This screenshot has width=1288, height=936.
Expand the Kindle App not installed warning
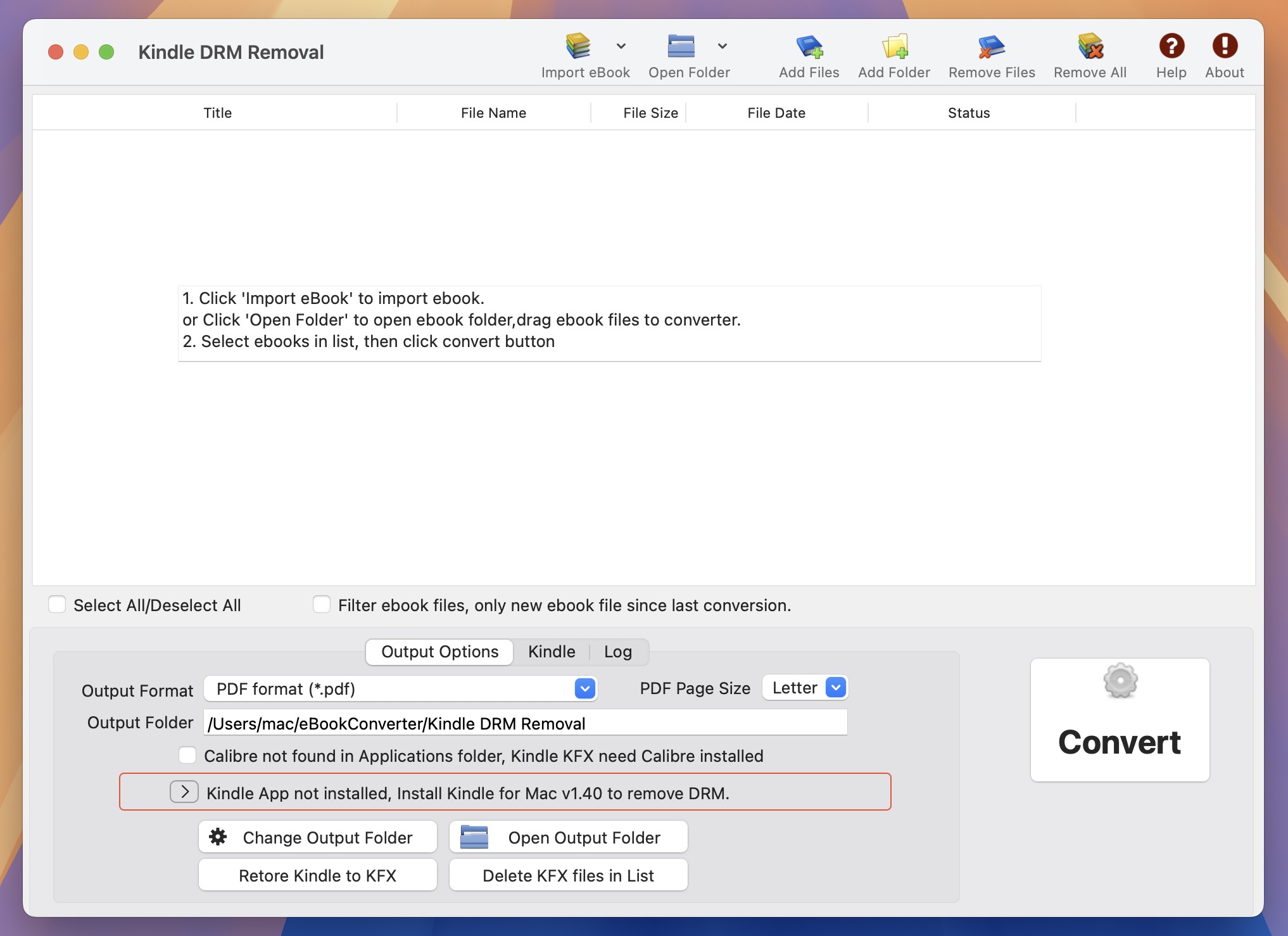[184, 792]
